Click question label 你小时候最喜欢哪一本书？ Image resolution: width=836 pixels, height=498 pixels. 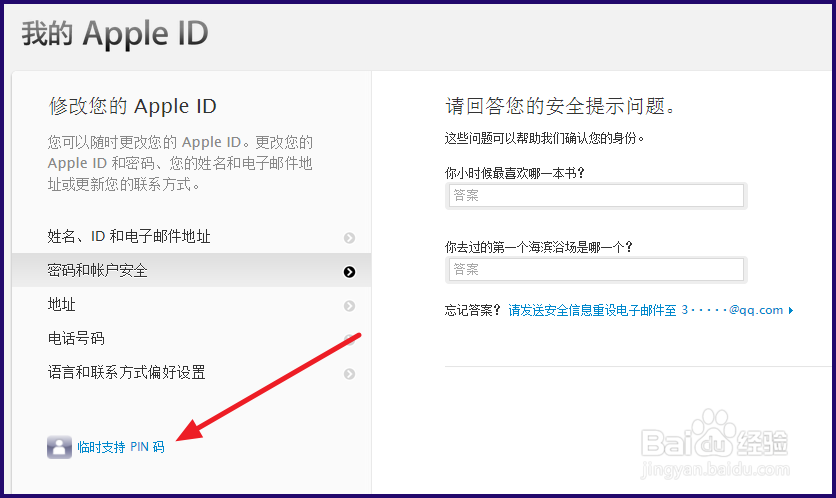515,173
